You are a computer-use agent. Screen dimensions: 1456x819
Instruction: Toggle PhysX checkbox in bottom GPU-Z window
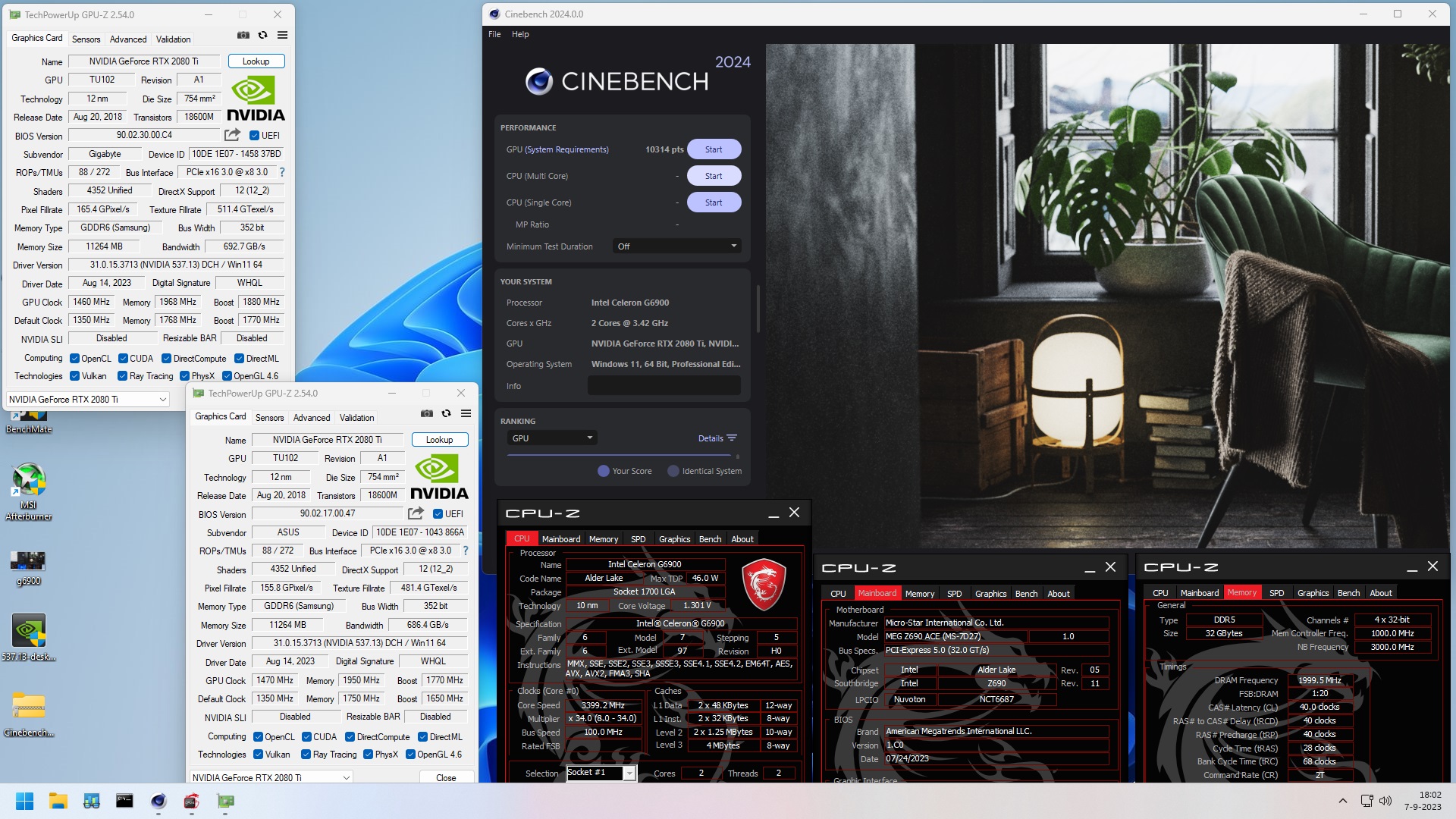coord(369,755)
